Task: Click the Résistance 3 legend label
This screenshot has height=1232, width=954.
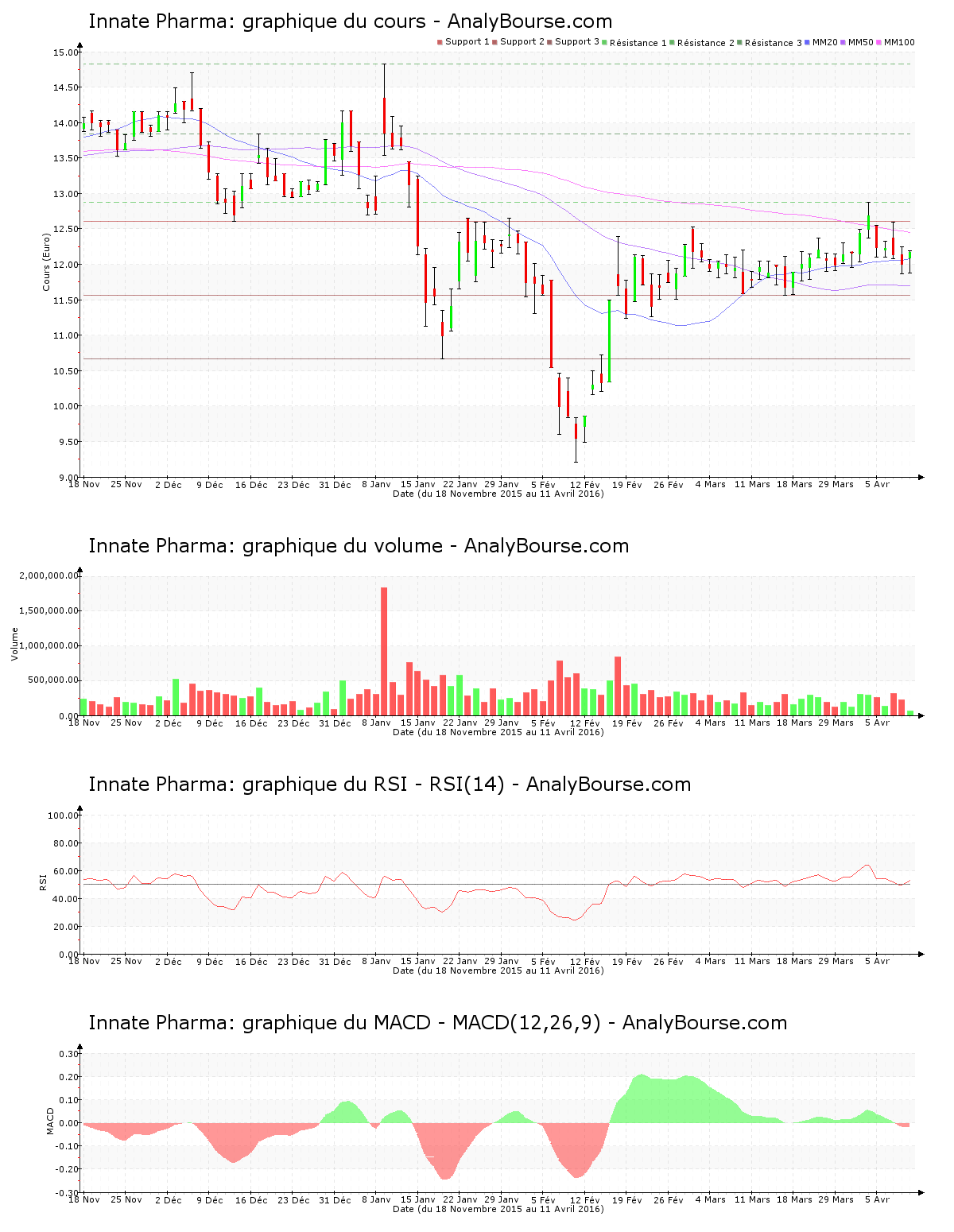Action: point(774,43)
